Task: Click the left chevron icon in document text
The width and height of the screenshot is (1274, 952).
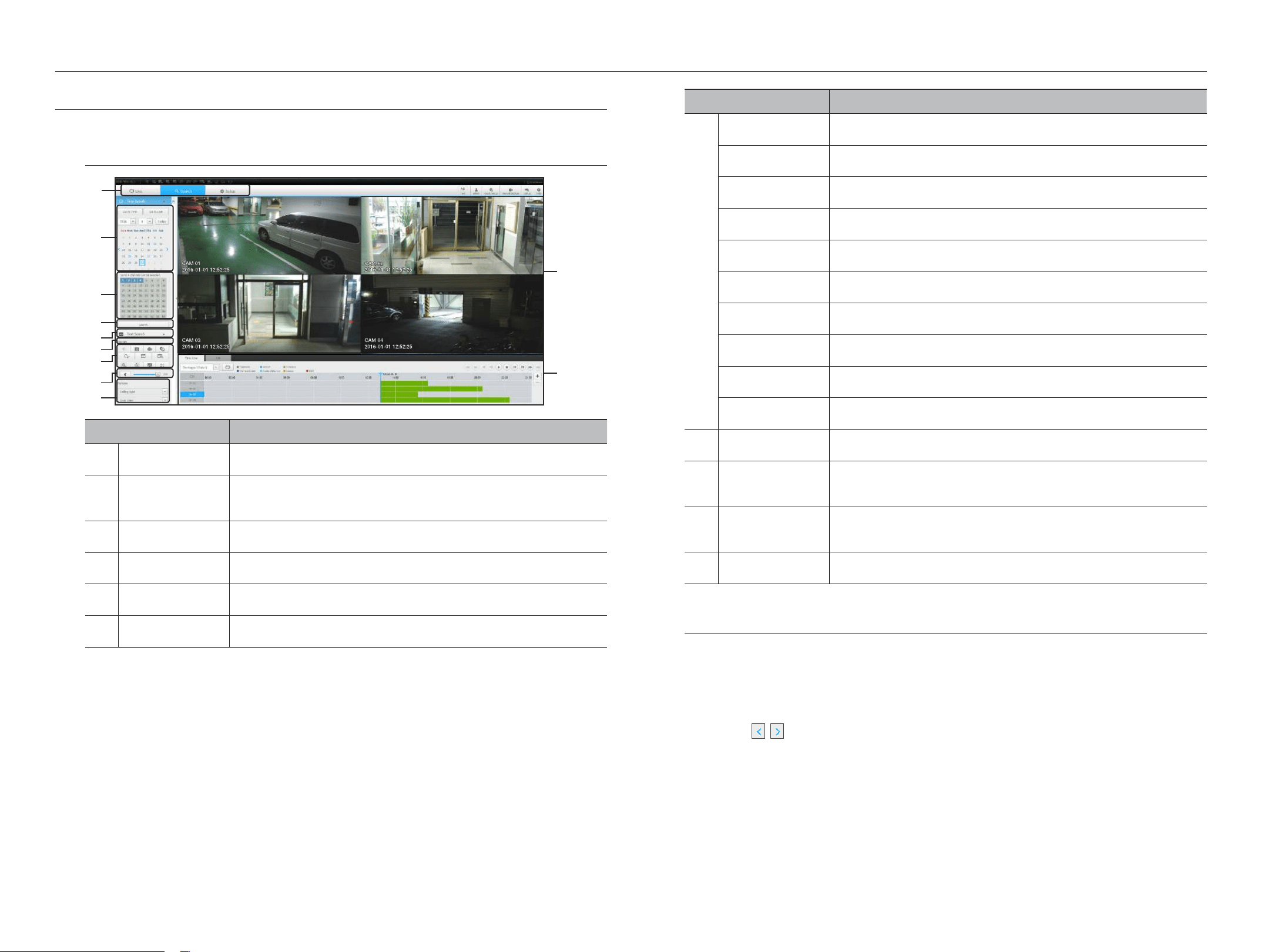Action: pos(759,732)
